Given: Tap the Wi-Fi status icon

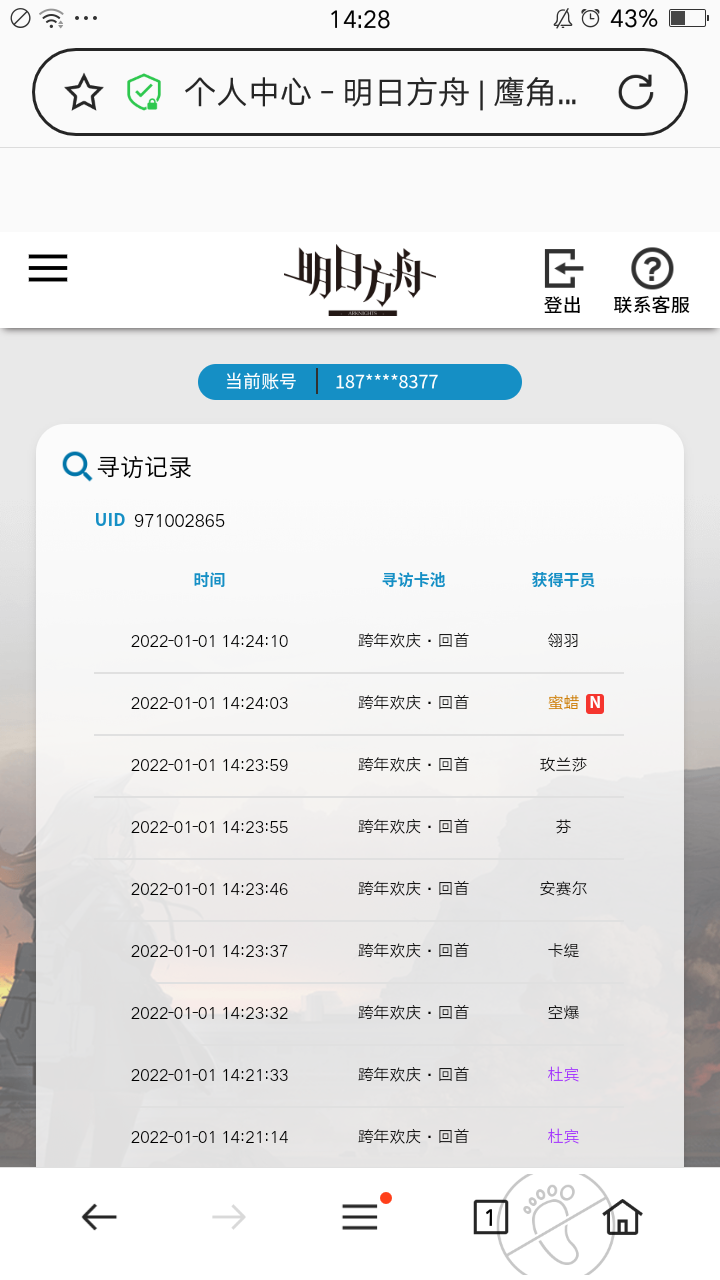Looking at the screenshot, I should (52, 18).
